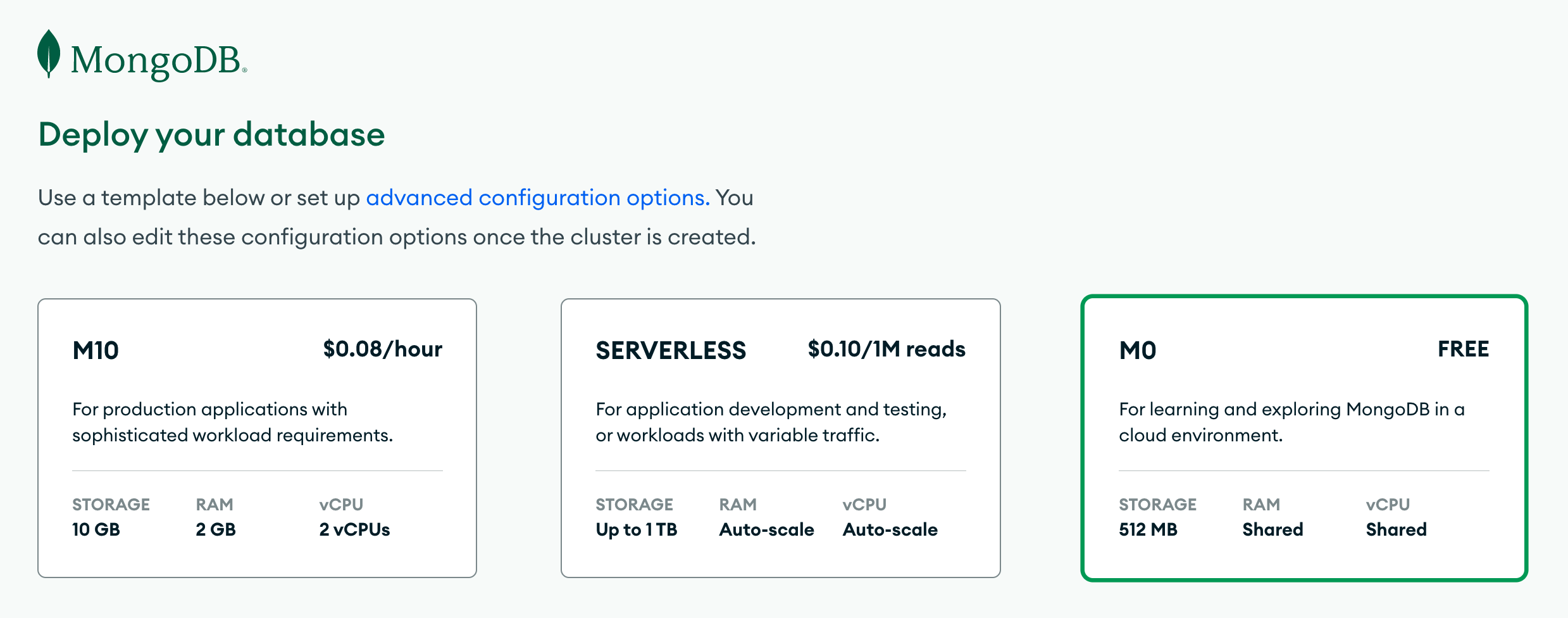Click the $0.08/hour price label
This screenshot has width=1568, height=618.
[382, 349]
